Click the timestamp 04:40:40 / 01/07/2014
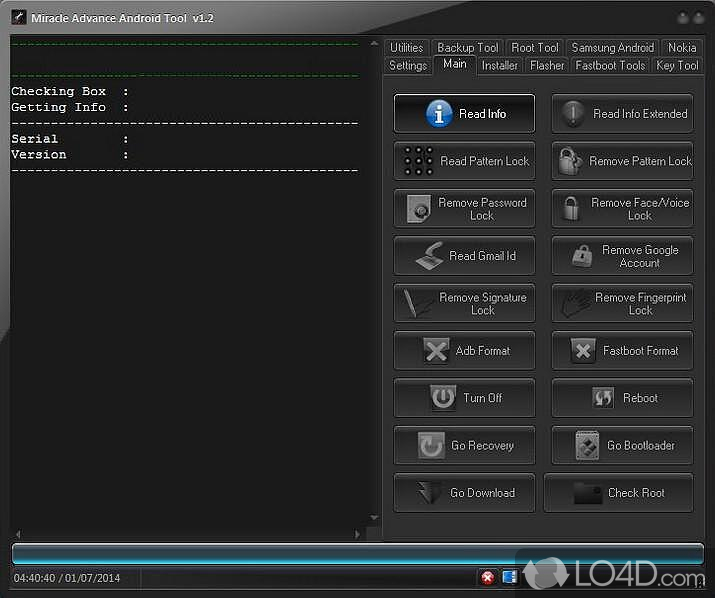 click(67, 578)
